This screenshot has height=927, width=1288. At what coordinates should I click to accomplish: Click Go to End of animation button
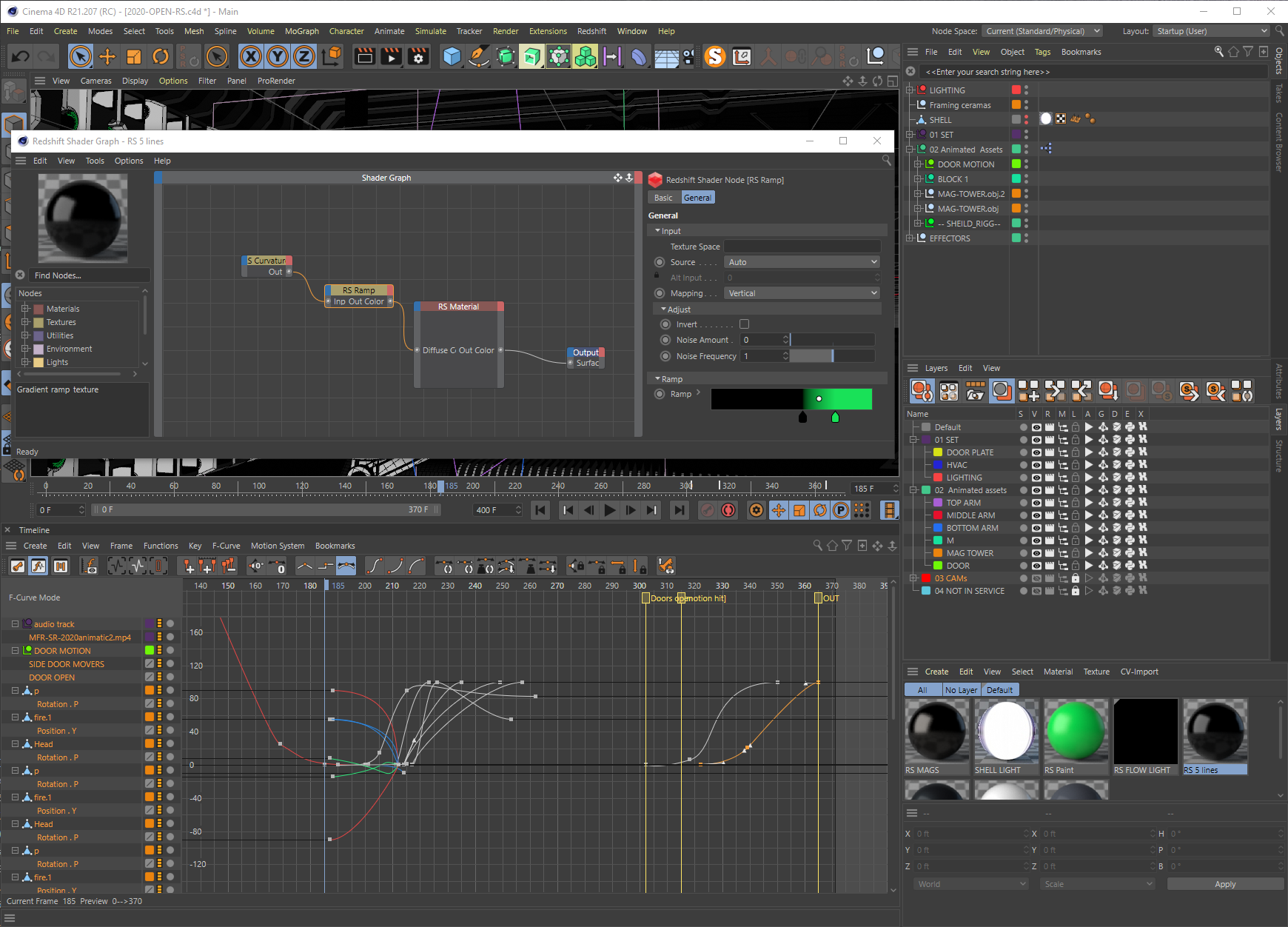(678, 510)
